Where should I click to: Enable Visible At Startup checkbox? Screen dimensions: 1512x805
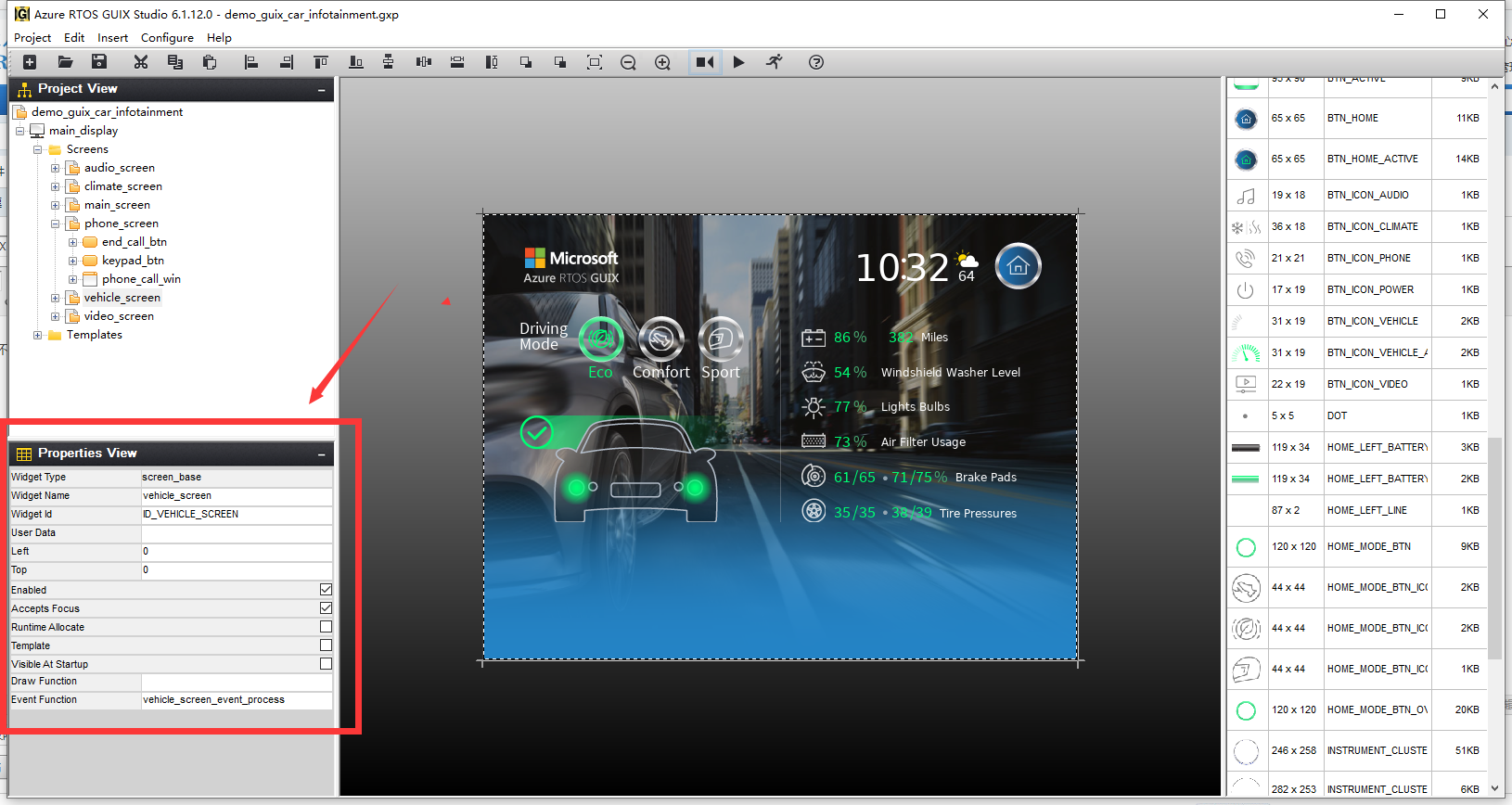tap(326, 664)
